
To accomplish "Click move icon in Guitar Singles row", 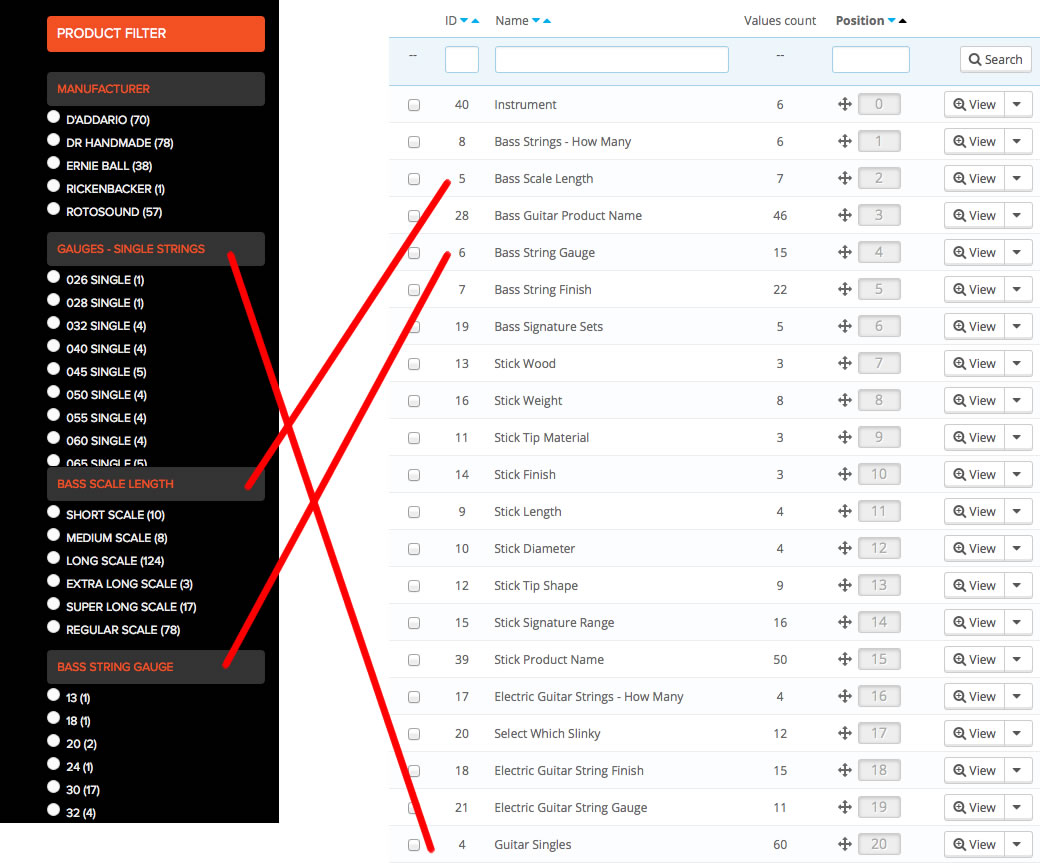I will tap(845, 844).
